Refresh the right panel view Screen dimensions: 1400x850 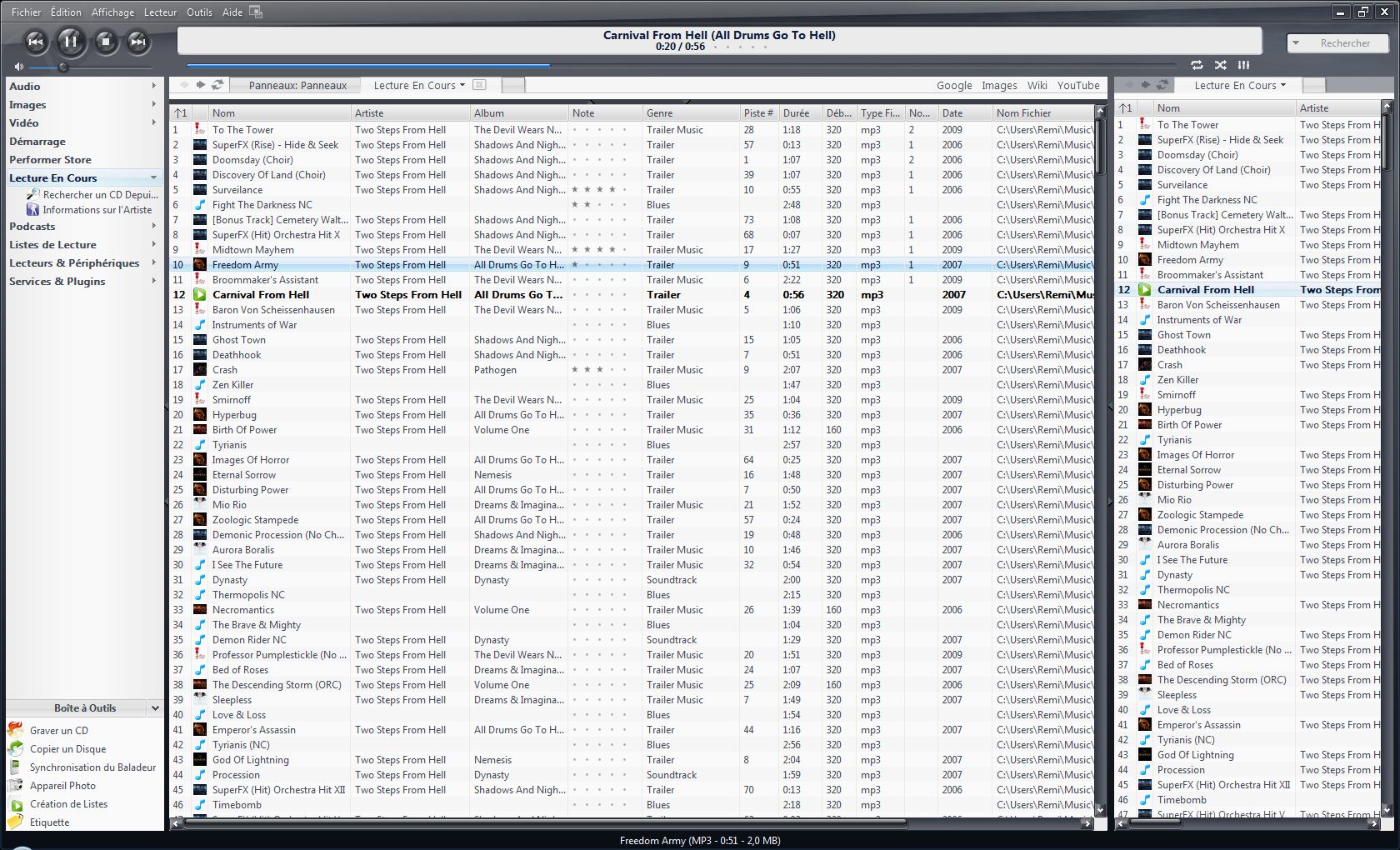click(x=1162, y=84)
